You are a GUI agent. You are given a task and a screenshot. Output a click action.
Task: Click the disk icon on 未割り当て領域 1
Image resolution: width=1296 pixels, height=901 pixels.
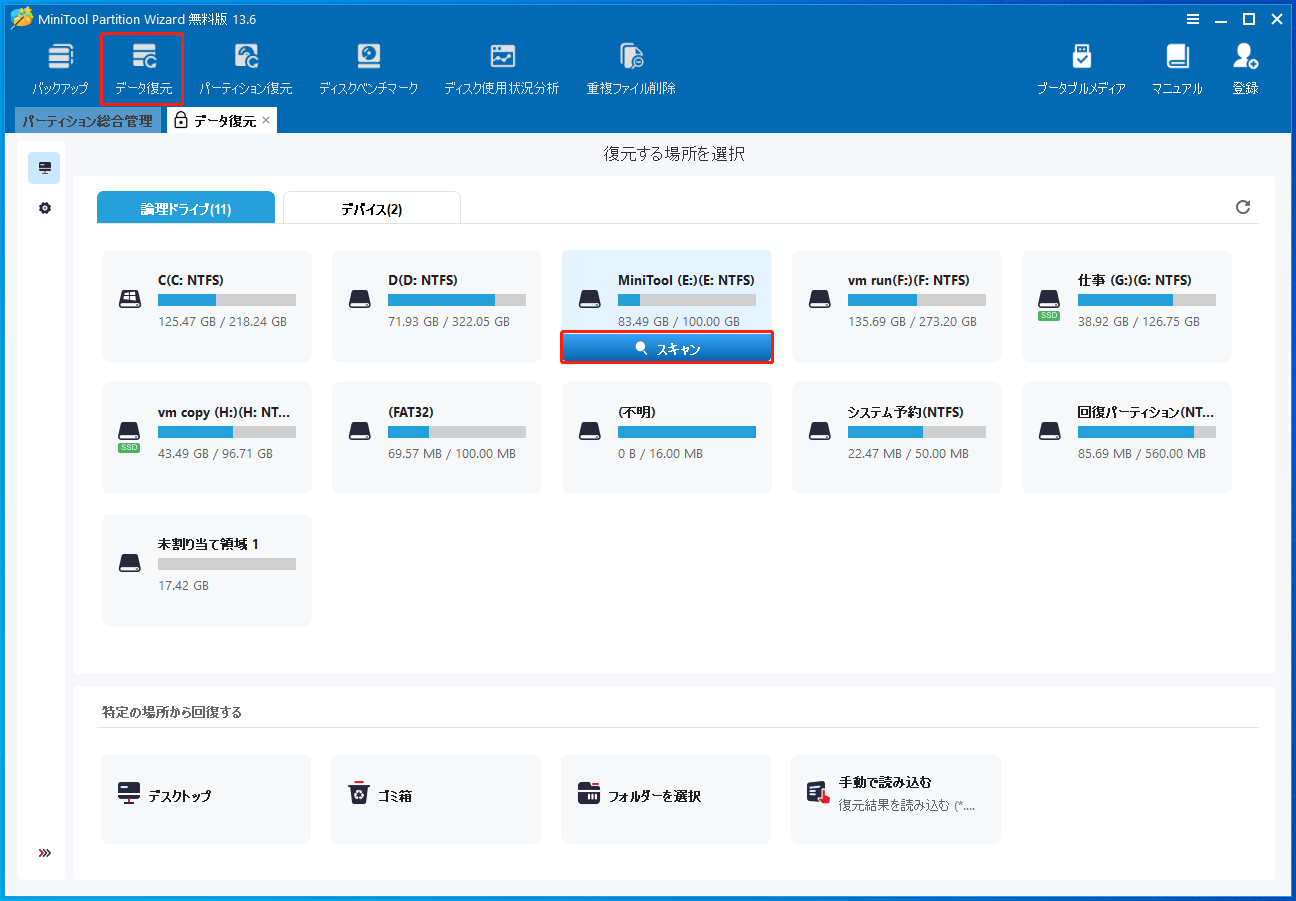tap(130, 562)
